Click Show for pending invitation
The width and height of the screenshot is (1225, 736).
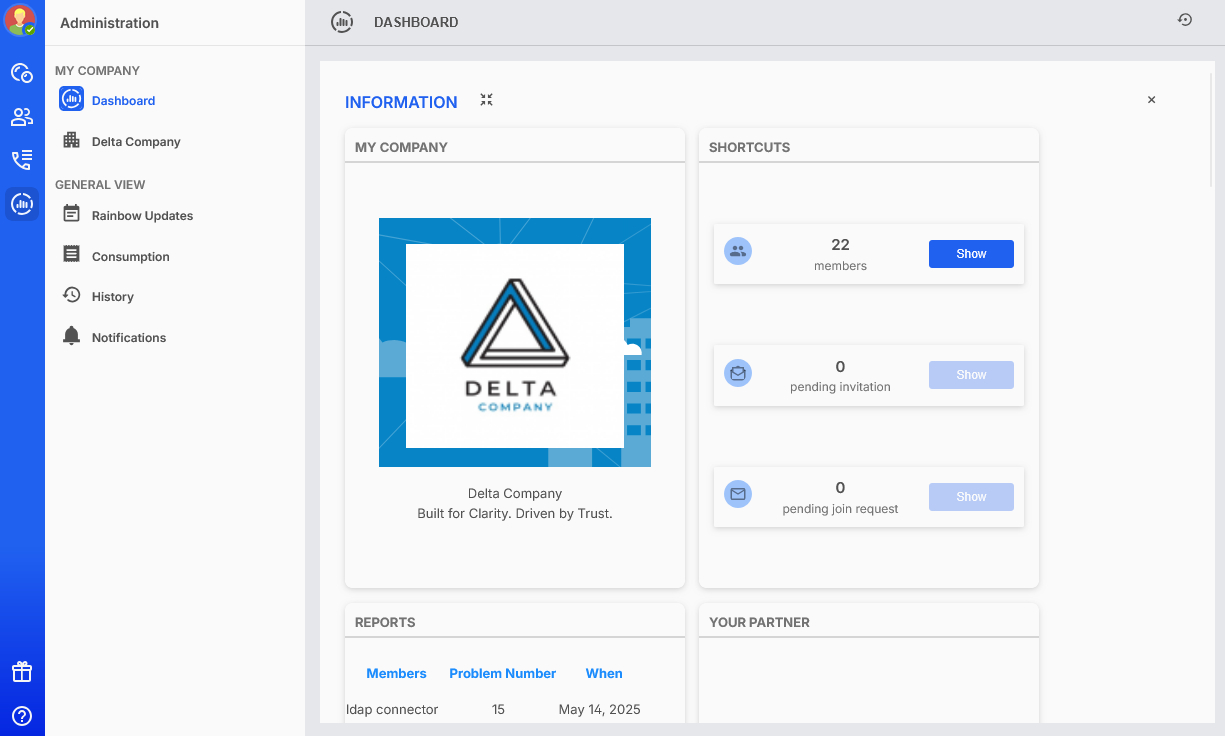[x=970, y=375]
